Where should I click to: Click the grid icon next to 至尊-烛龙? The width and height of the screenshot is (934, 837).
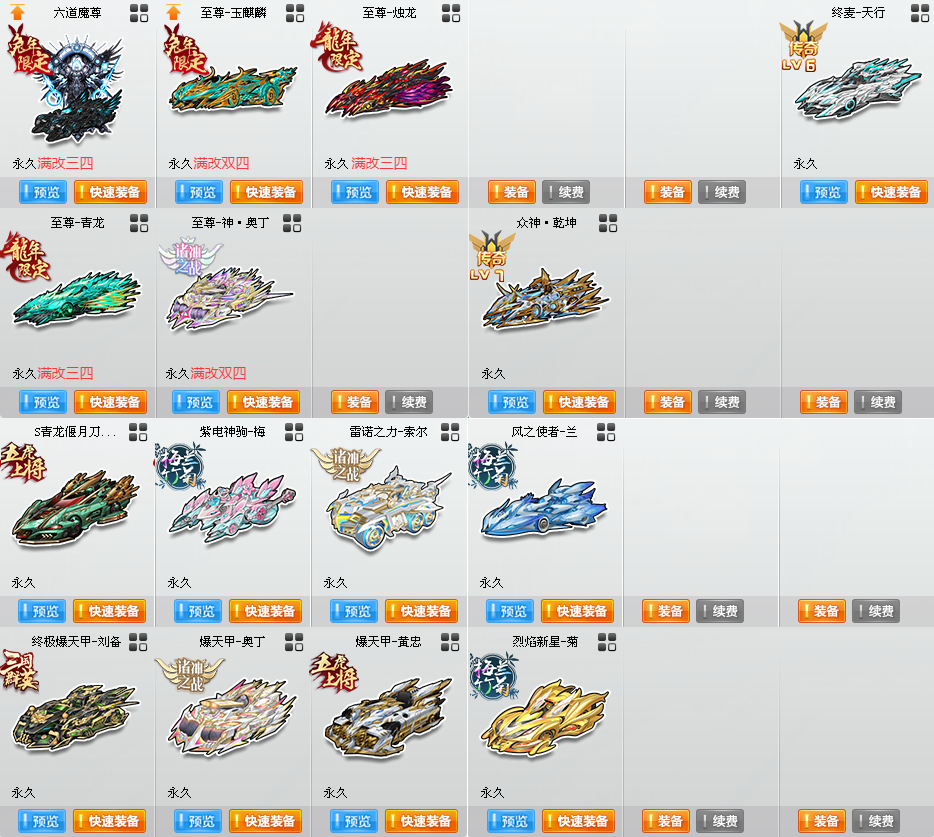pyautogui.click(x=451, y=13)
